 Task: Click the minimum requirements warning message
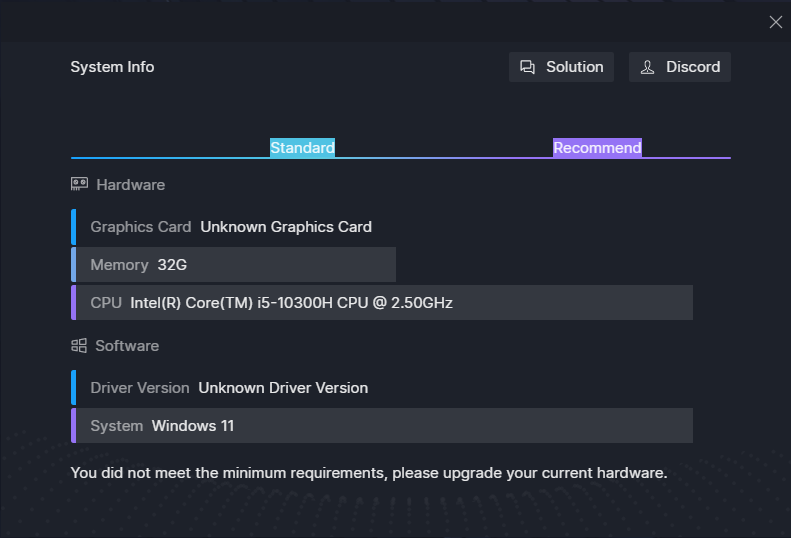(368, 473)
